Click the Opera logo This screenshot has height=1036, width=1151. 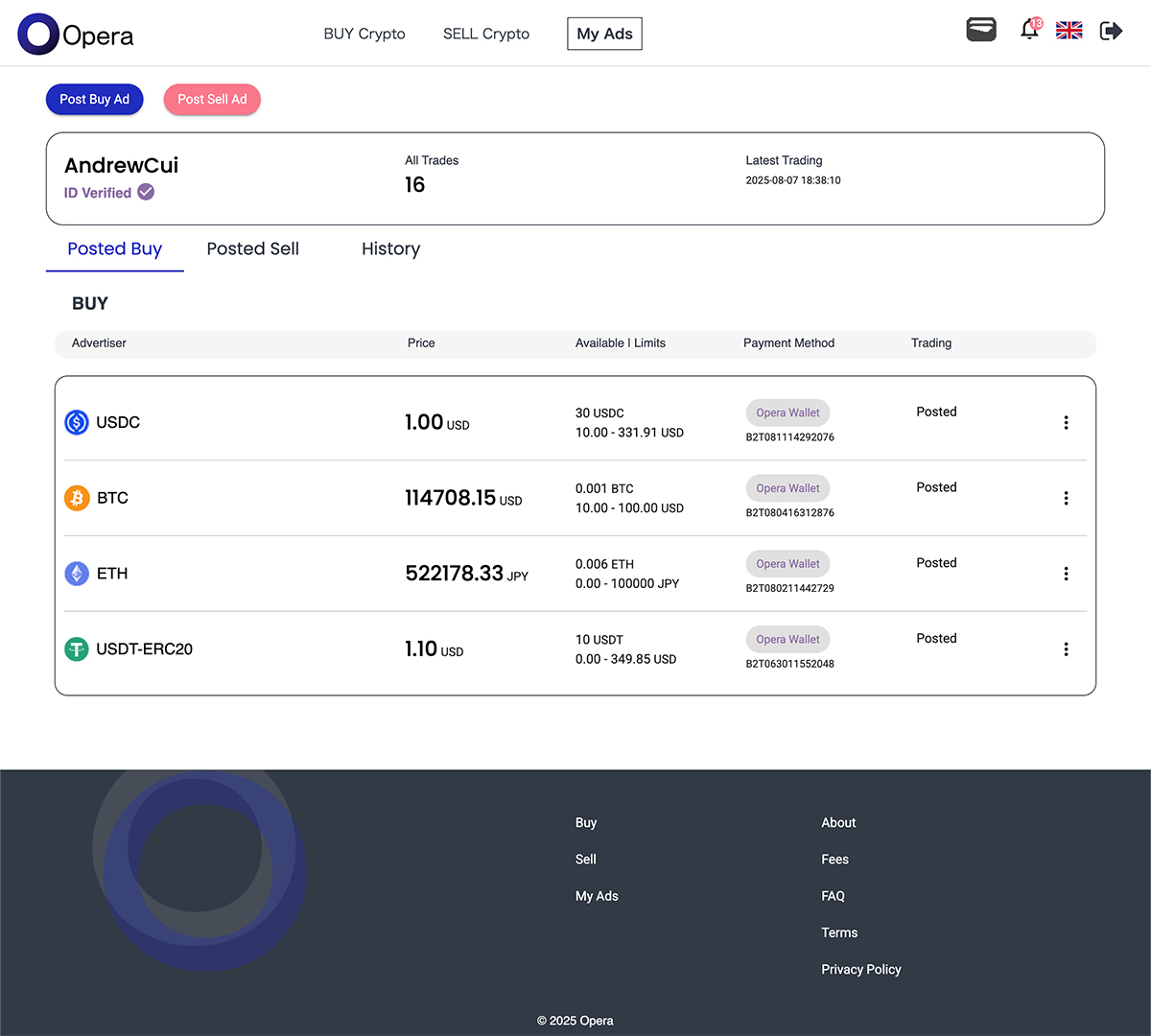tap(76, 35)
